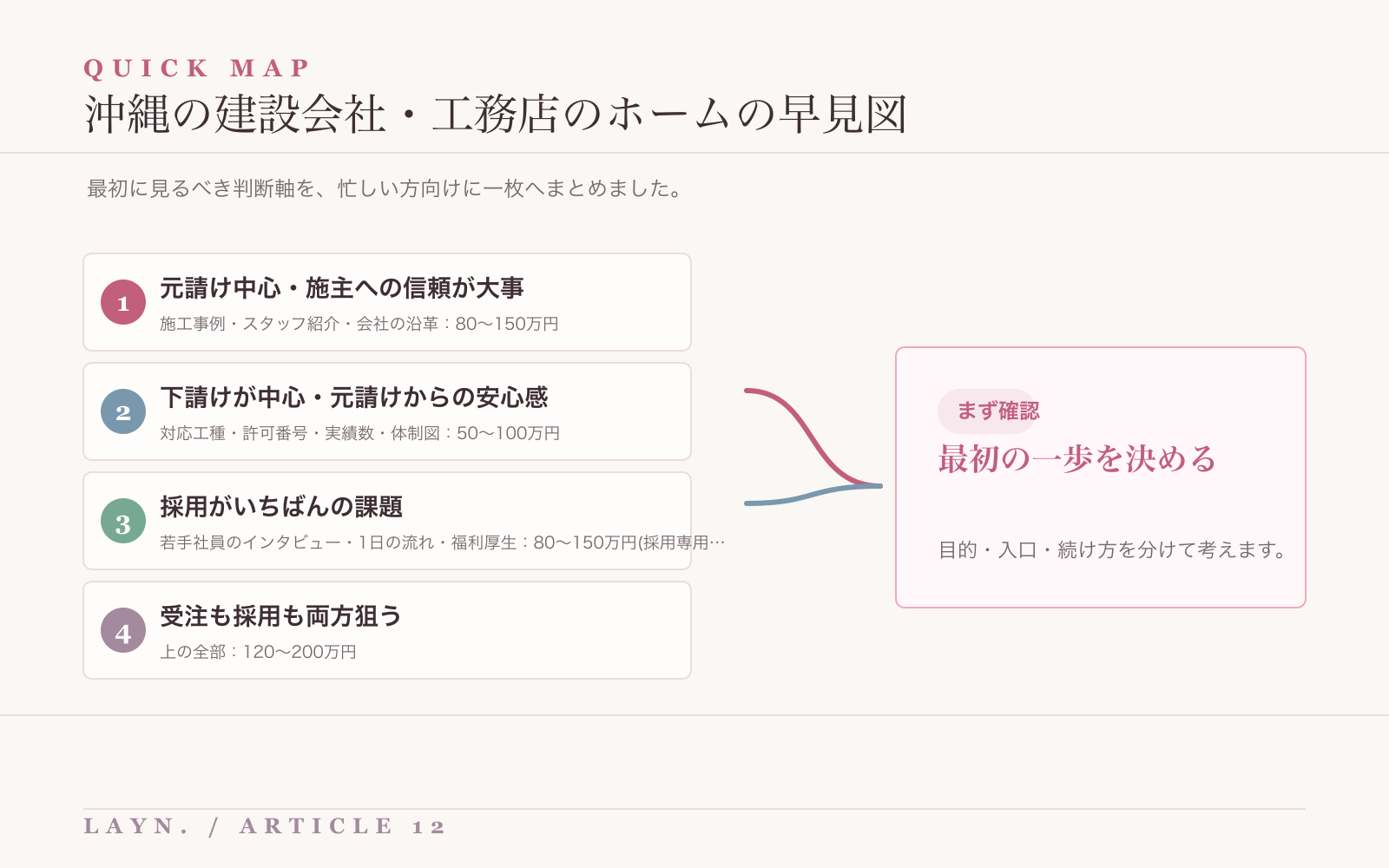This screenshot has width=1389, height=868.
Task: Click the 対応工種・許可番号 price description line
Action: coord(360,433)
